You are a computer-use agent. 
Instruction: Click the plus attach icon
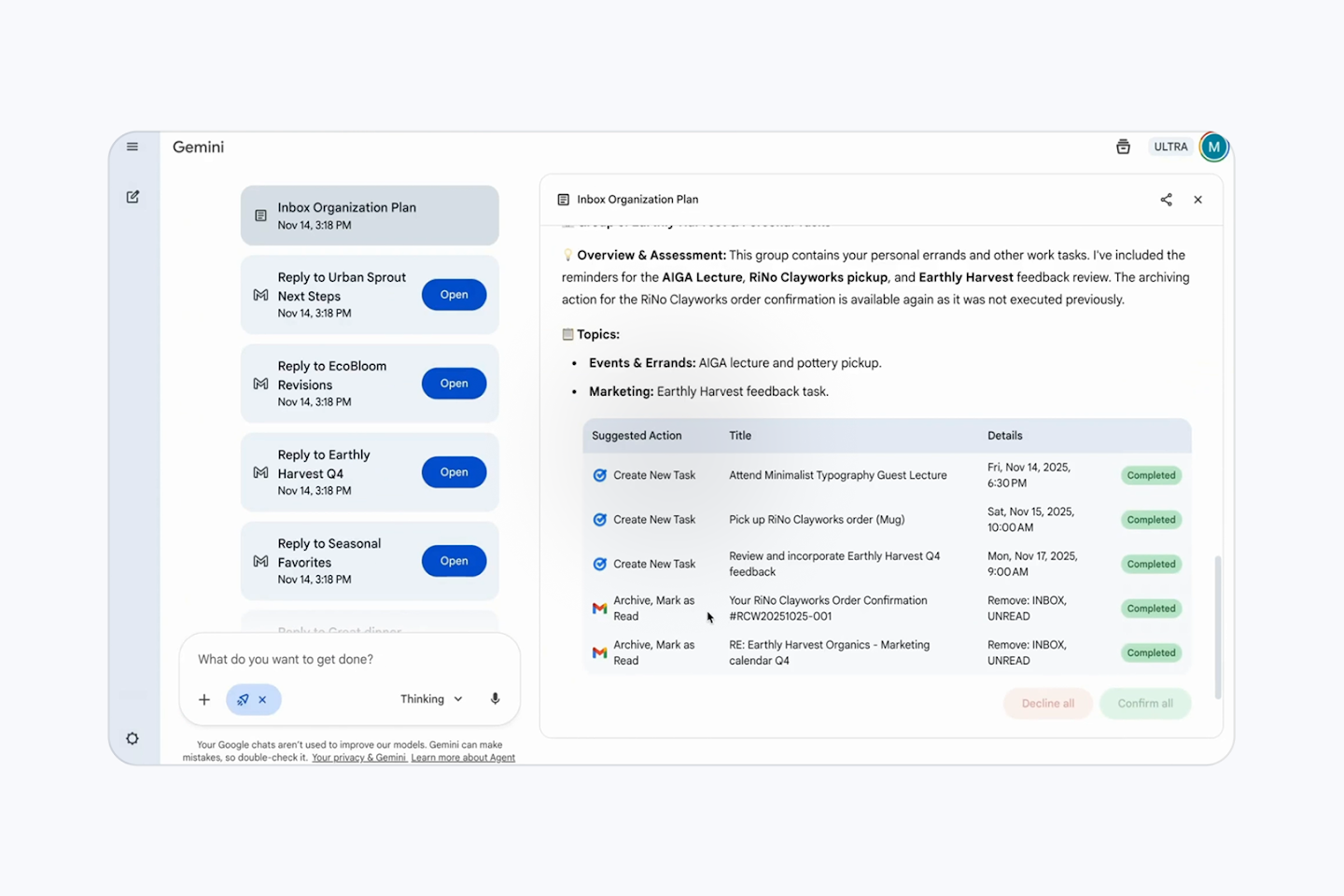point(204,699)
